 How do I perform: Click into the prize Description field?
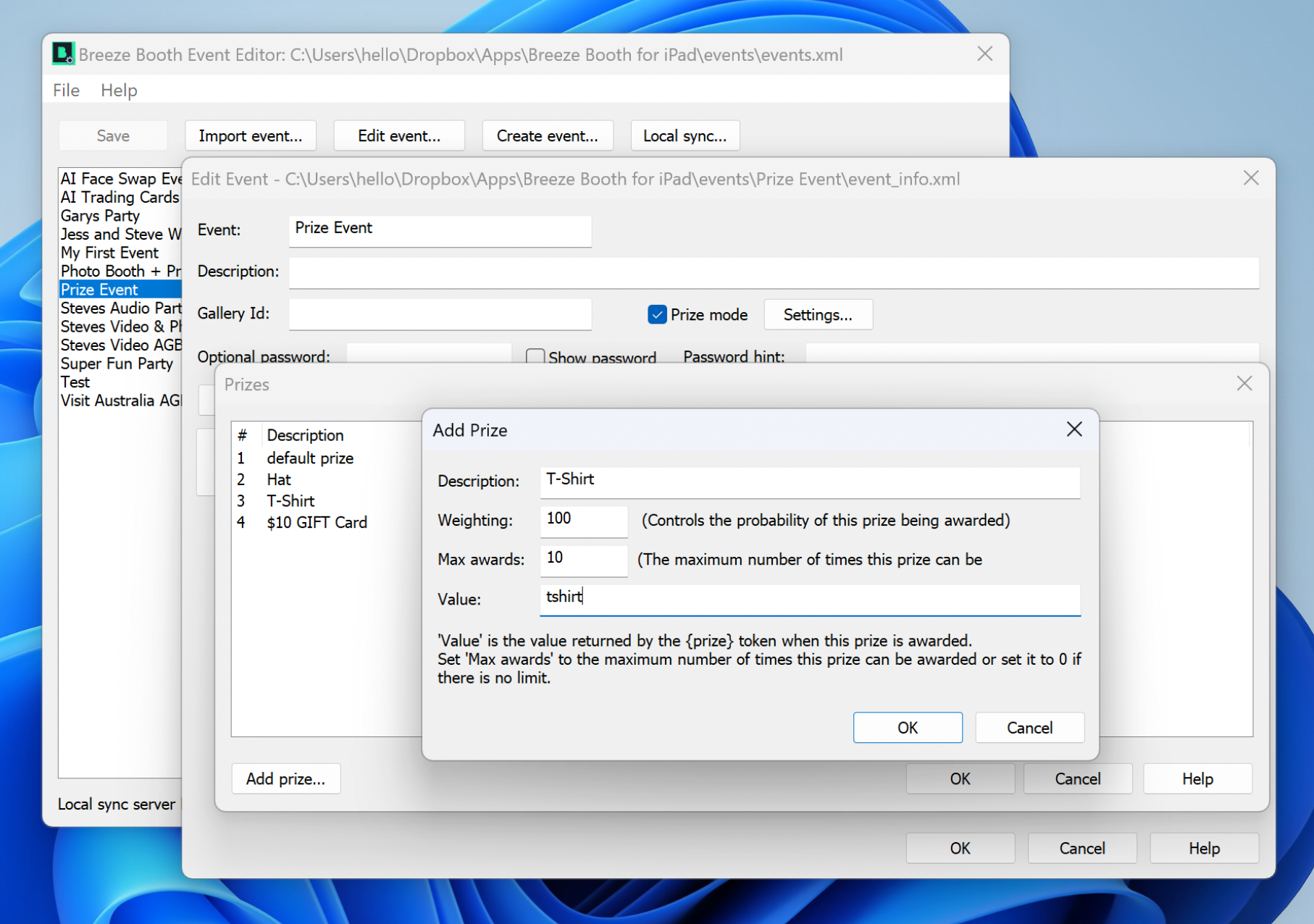point(809,481)
